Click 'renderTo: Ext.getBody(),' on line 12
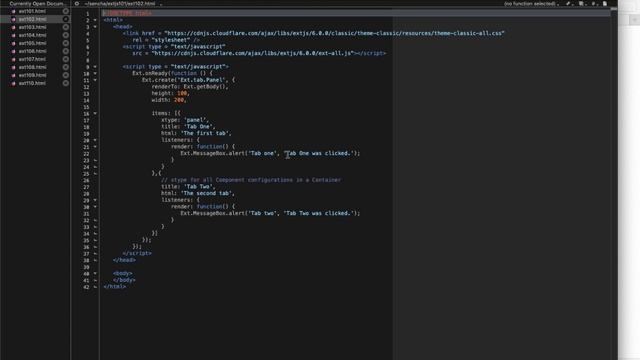Viewport: 640px width, 360px height. pyautogui.click(x=190, y=87)
